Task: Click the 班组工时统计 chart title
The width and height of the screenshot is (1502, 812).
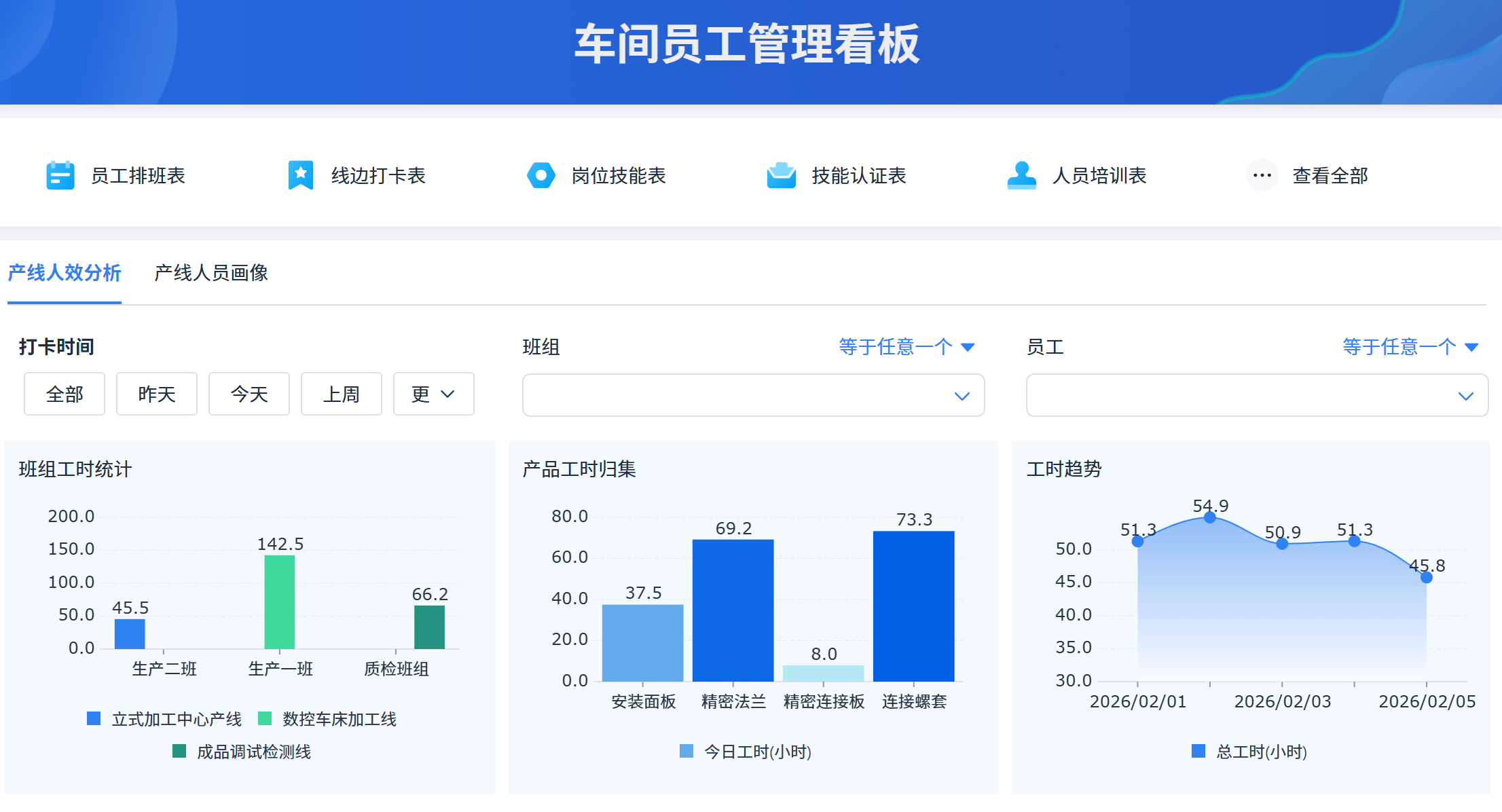Action: click(x=75, y=469)
